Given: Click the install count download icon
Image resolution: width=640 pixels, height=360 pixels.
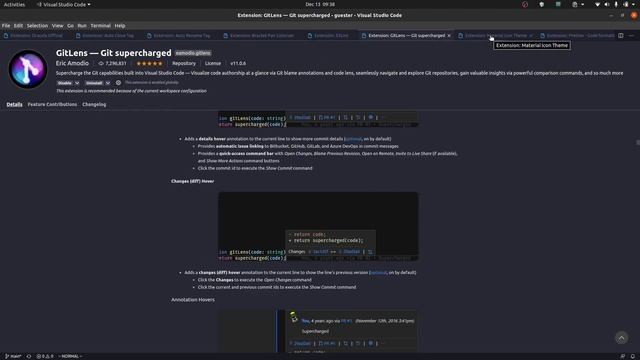Looking at the screenshot, I should pos(101,64).
